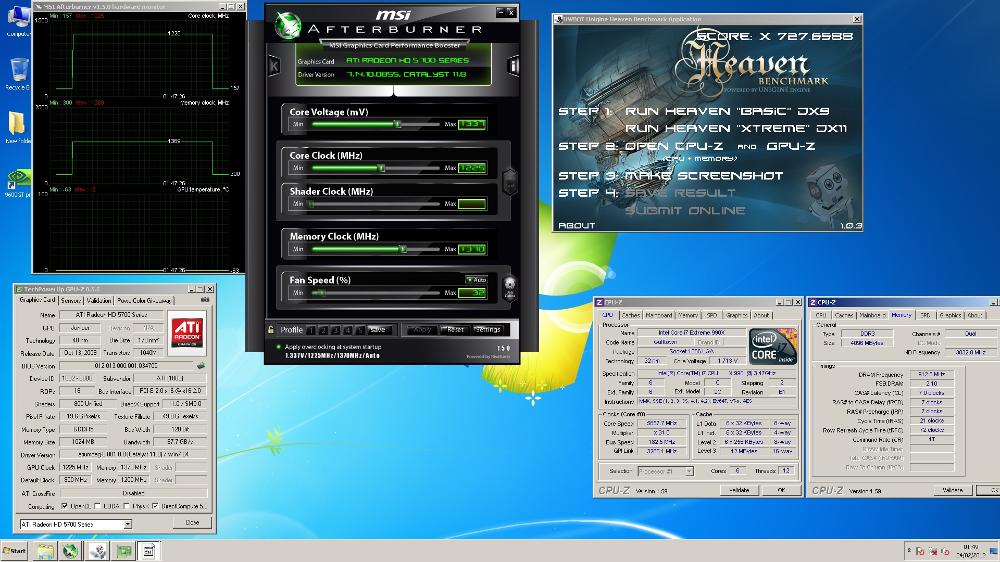The image size is (1000, 562).
Task: Open the GPU selection dropdown in GPU-Z
Action: pyautogui.click(x=128, y=524)
